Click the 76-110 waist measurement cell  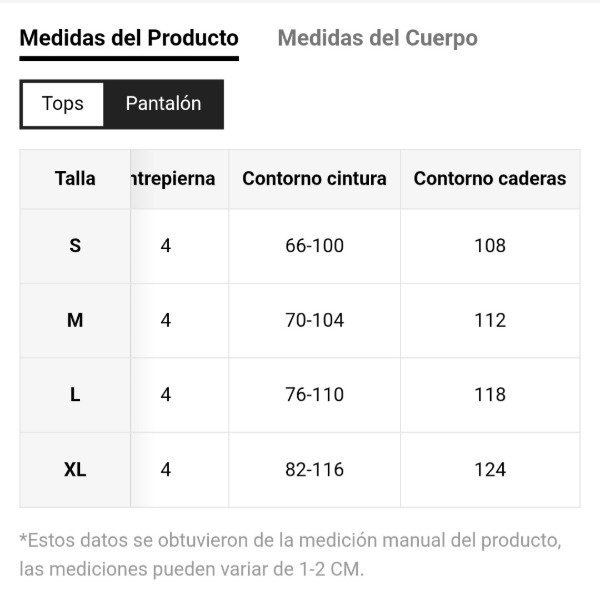point(314,395)
